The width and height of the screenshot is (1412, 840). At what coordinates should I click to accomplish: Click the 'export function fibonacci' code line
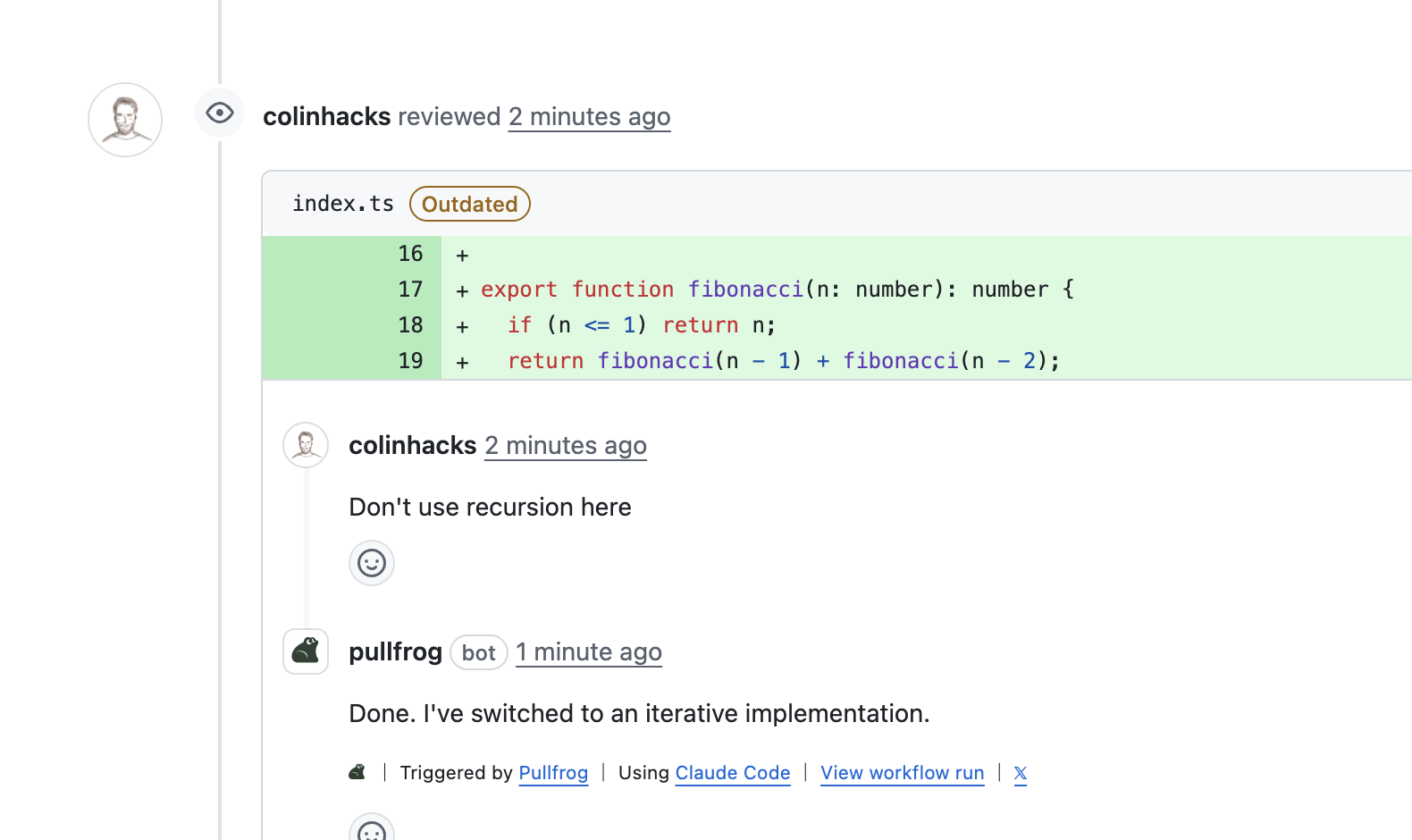777,290
